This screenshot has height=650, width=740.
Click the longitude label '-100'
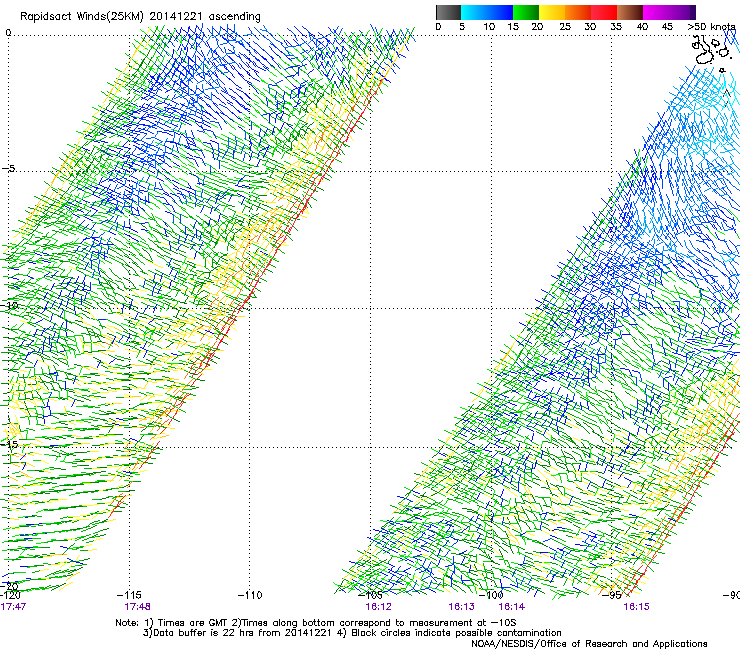pyautogui.click(x=491, y=595)
